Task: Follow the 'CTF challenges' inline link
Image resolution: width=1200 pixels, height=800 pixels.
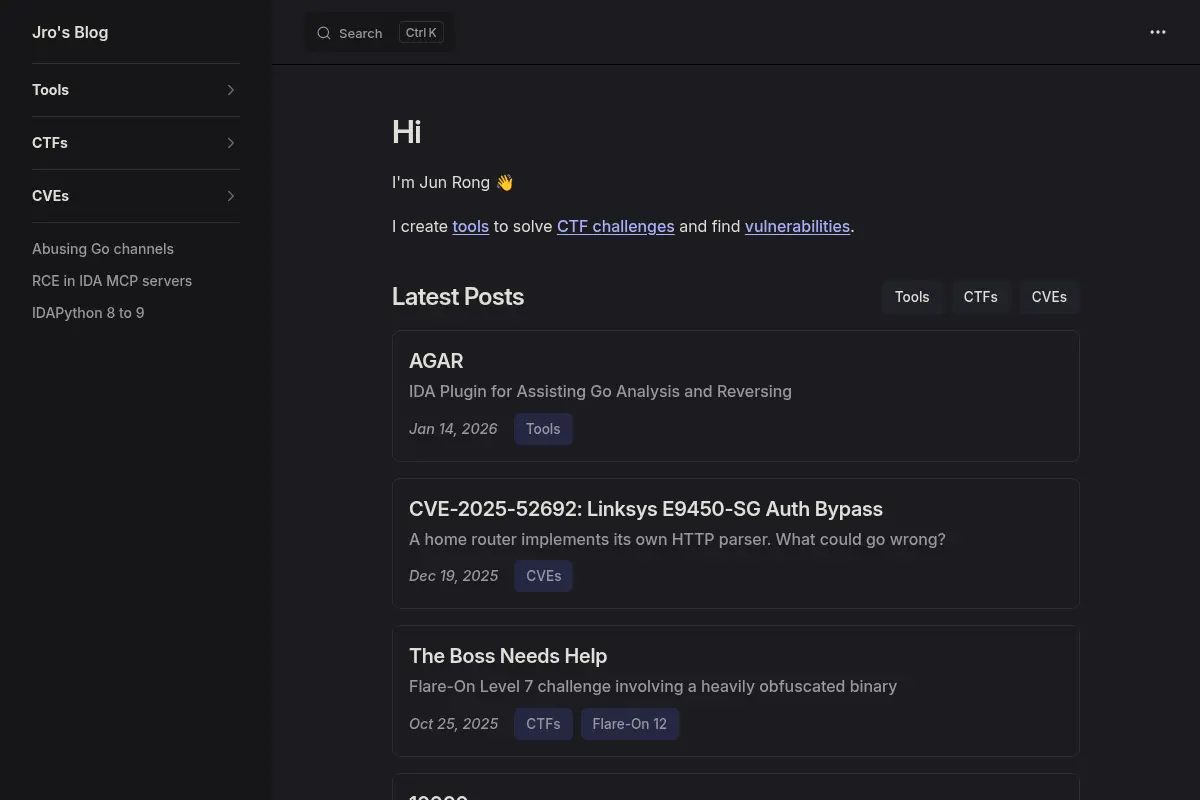Action: (616, 226)
